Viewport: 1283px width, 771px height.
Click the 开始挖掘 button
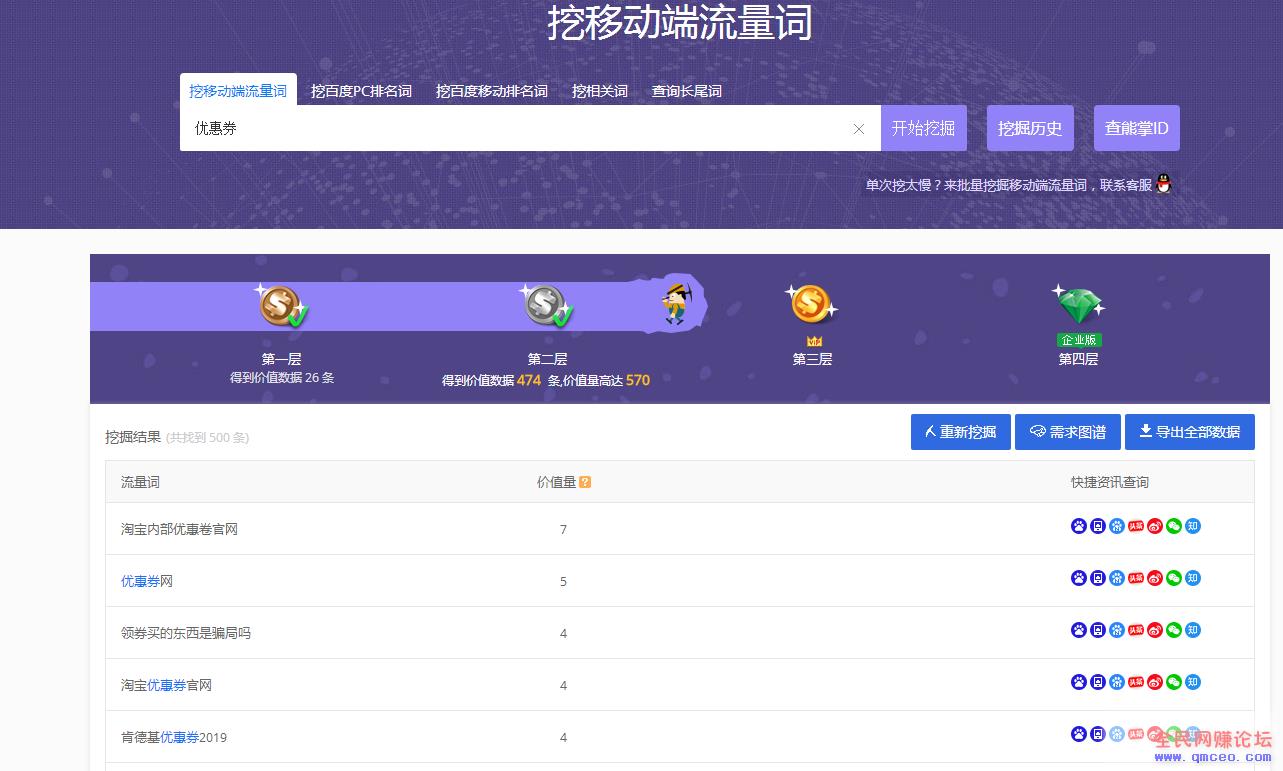coord(923,128)
